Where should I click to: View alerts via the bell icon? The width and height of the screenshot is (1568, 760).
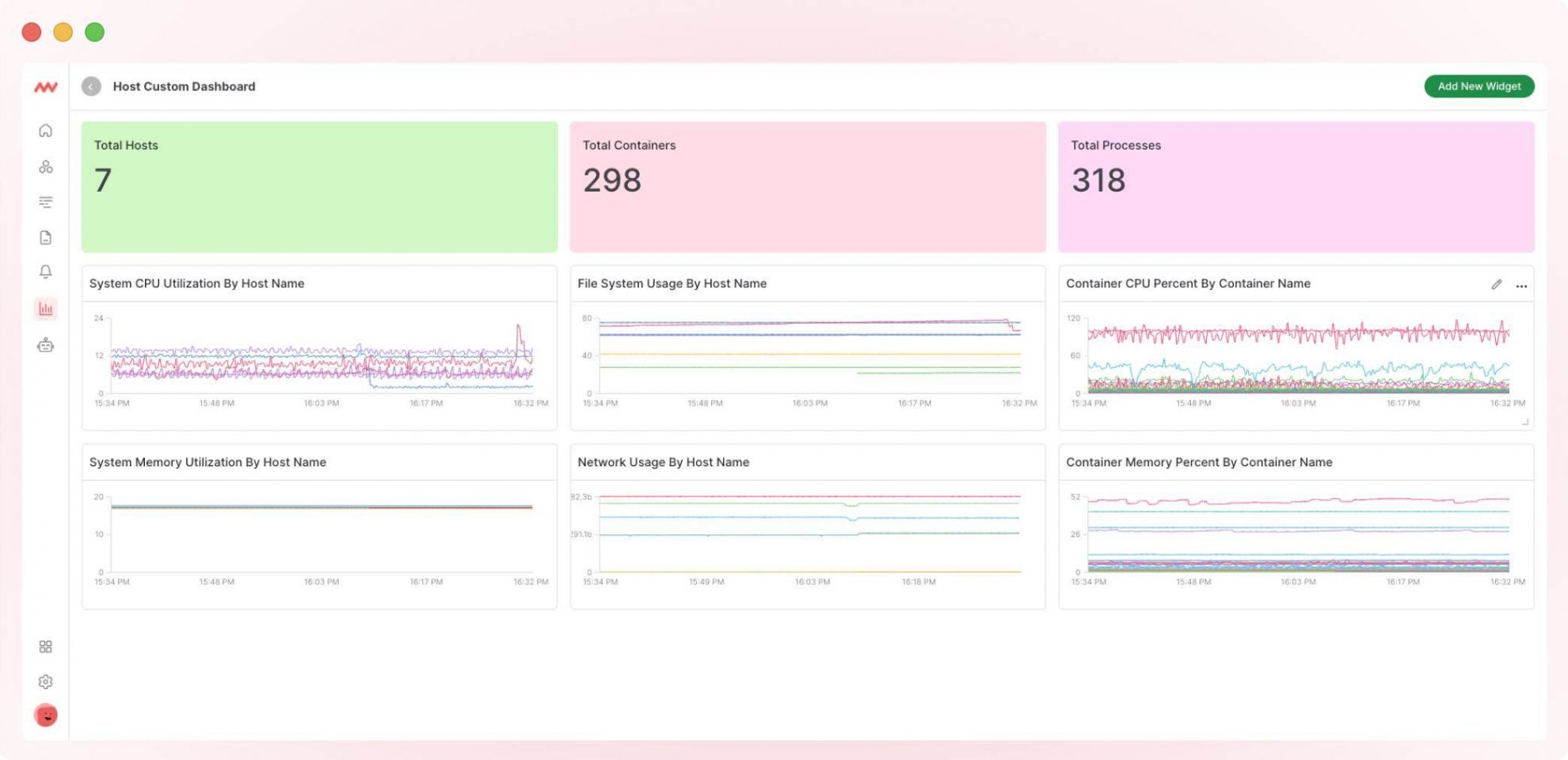(46, 271)
